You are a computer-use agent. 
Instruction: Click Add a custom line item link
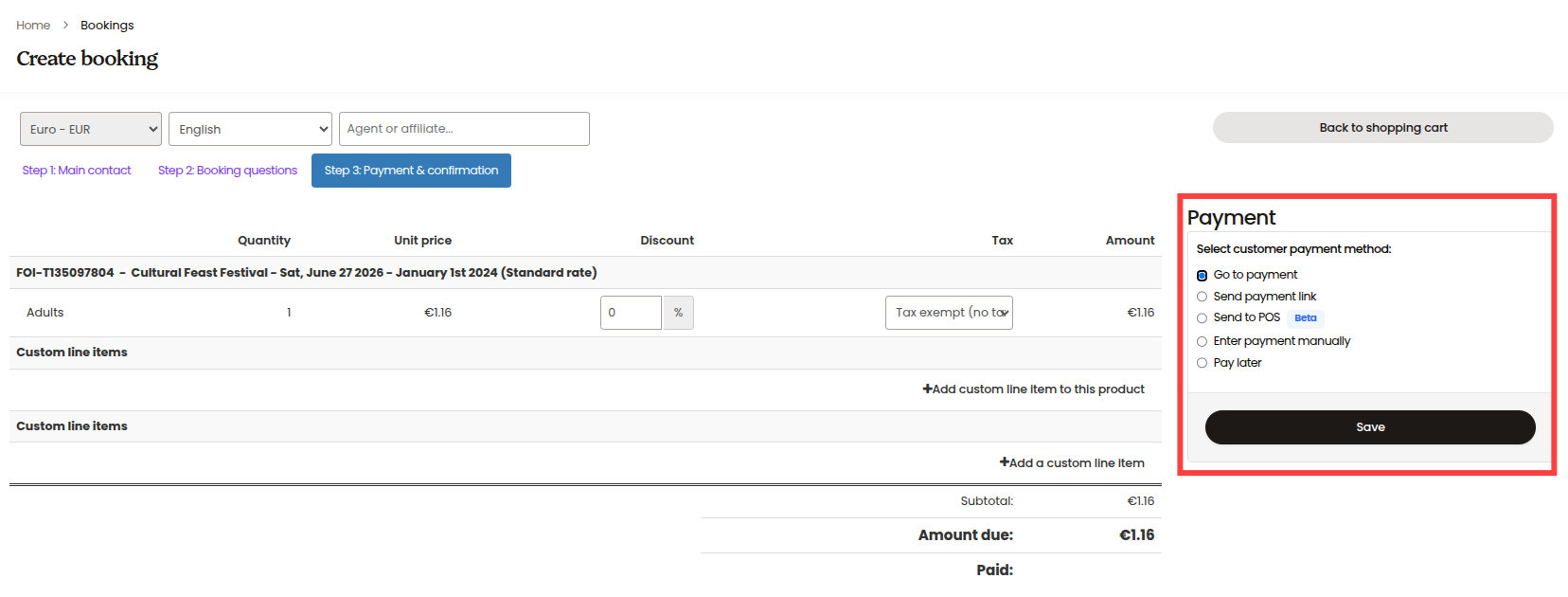pyautogui.click(x=1072, y=463)
